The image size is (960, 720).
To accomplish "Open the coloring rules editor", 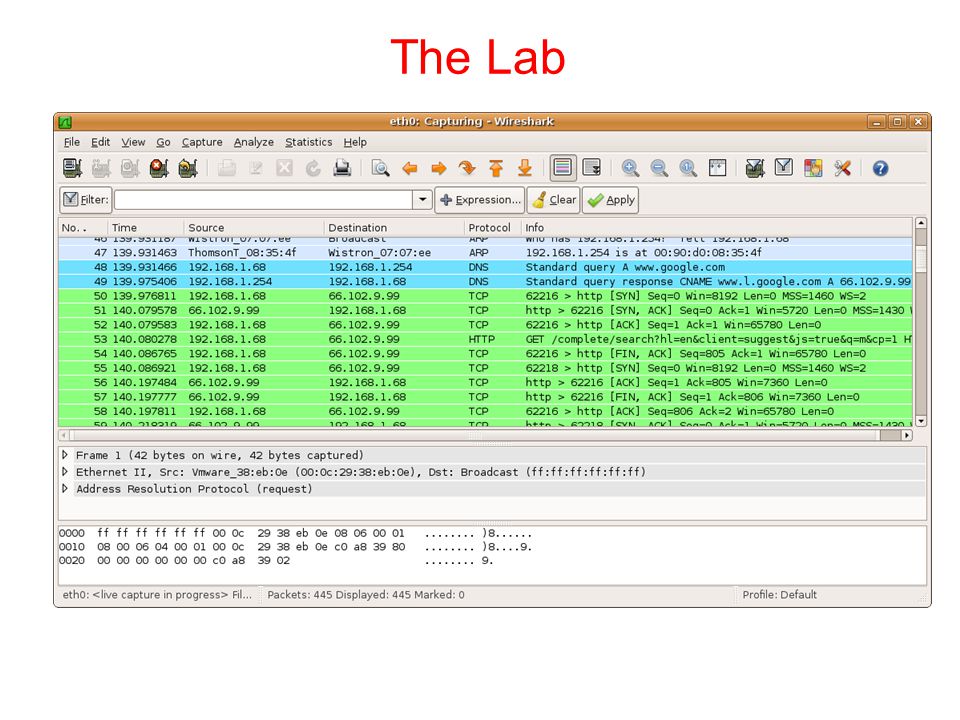I will [813, 168].
